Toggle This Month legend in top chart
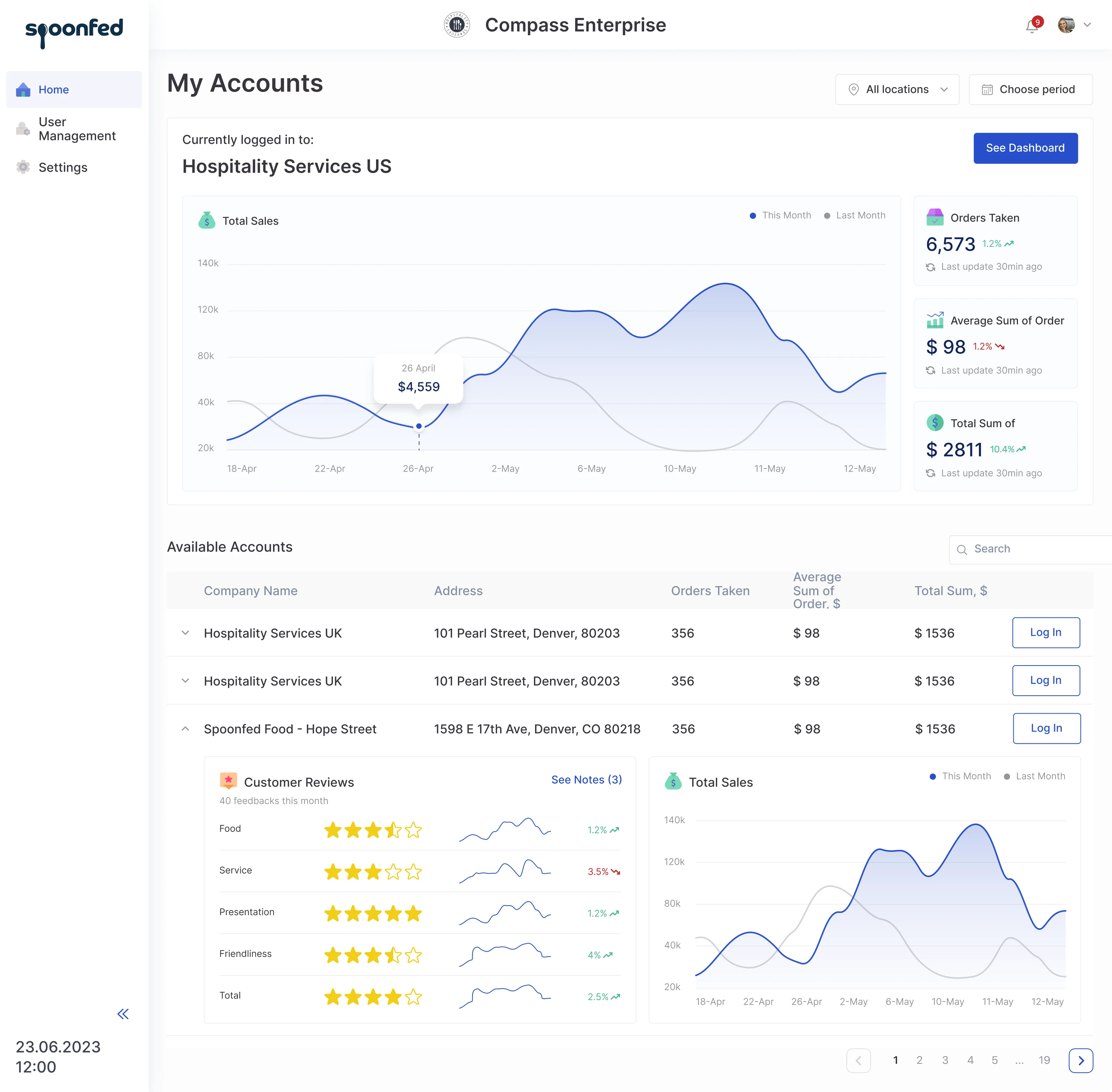The width and height of the screenshot is (1112, 1092). click(780, 216)
